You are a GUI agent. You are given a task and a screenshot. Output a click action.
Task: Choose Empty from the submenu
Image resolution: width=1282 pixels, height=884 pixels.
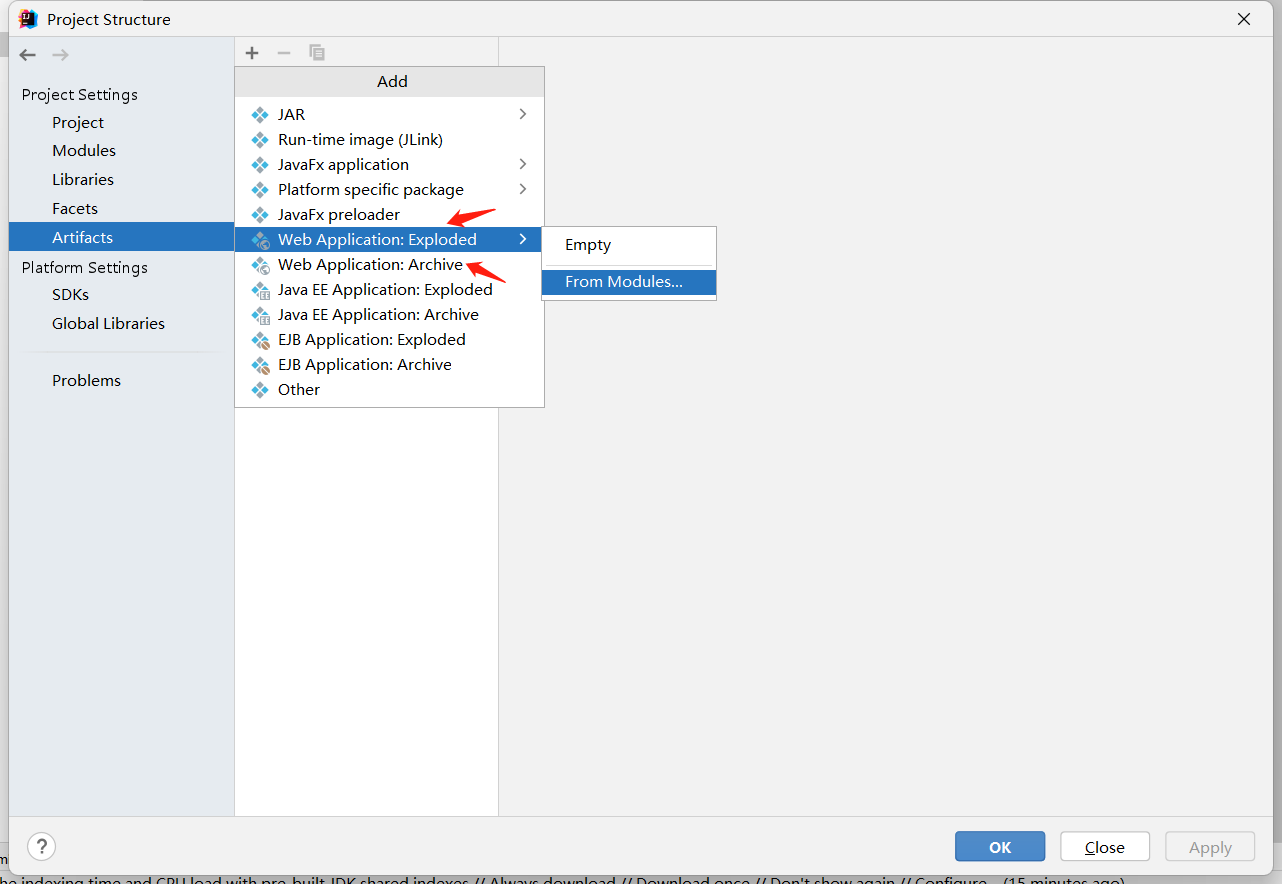pyautogui.click(x=629, y=245)
